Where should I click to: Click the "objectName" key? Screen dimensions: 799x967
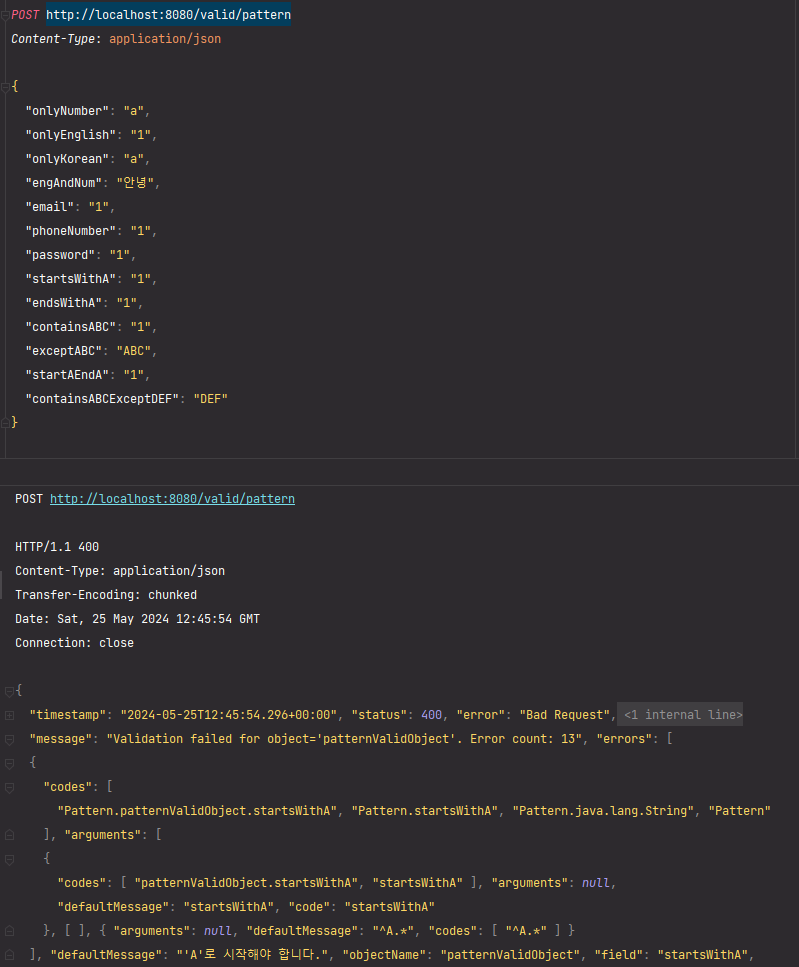point(384,955)
